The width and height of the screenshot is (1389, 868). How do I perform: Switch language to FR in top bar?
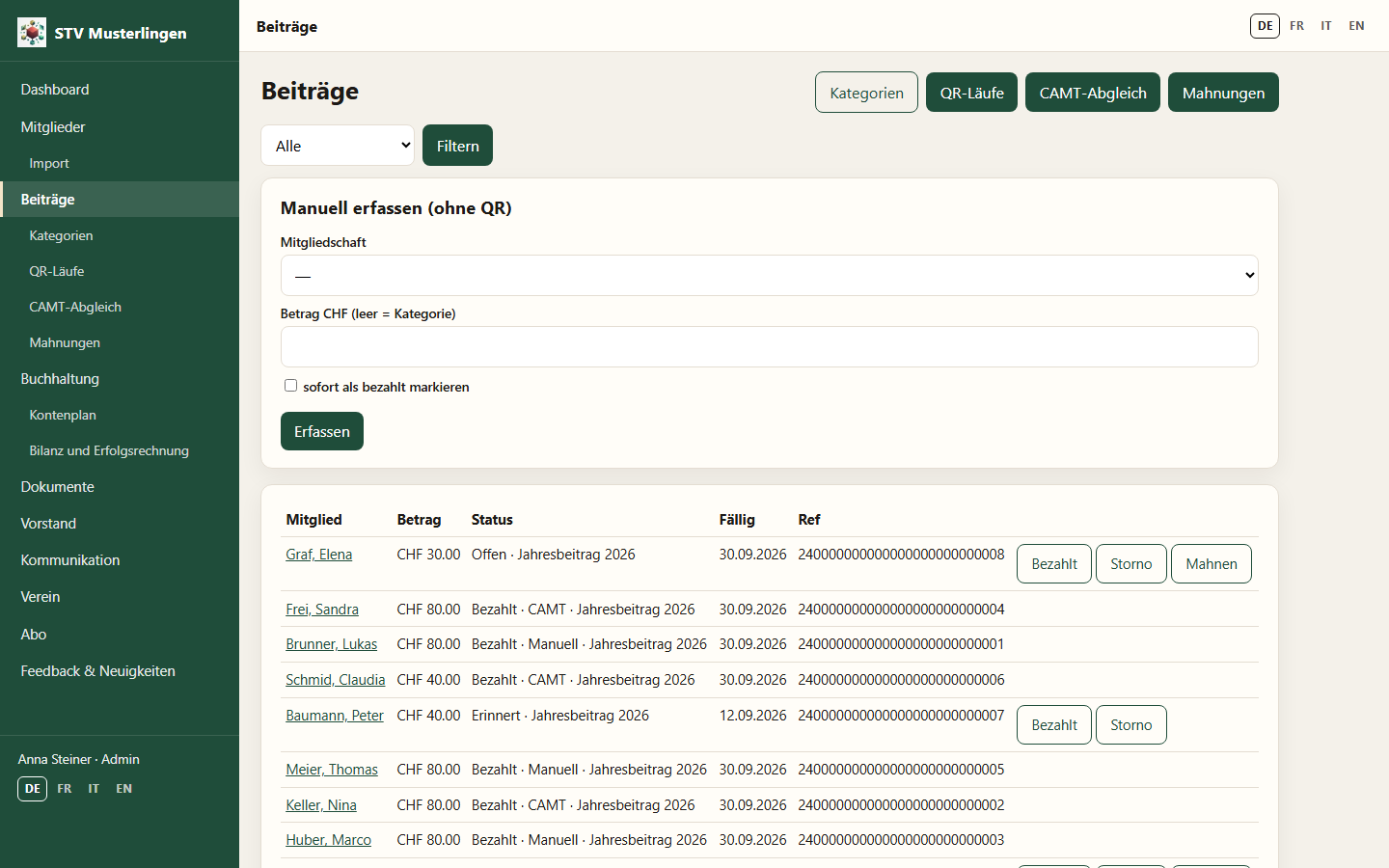click(1296, 26)
